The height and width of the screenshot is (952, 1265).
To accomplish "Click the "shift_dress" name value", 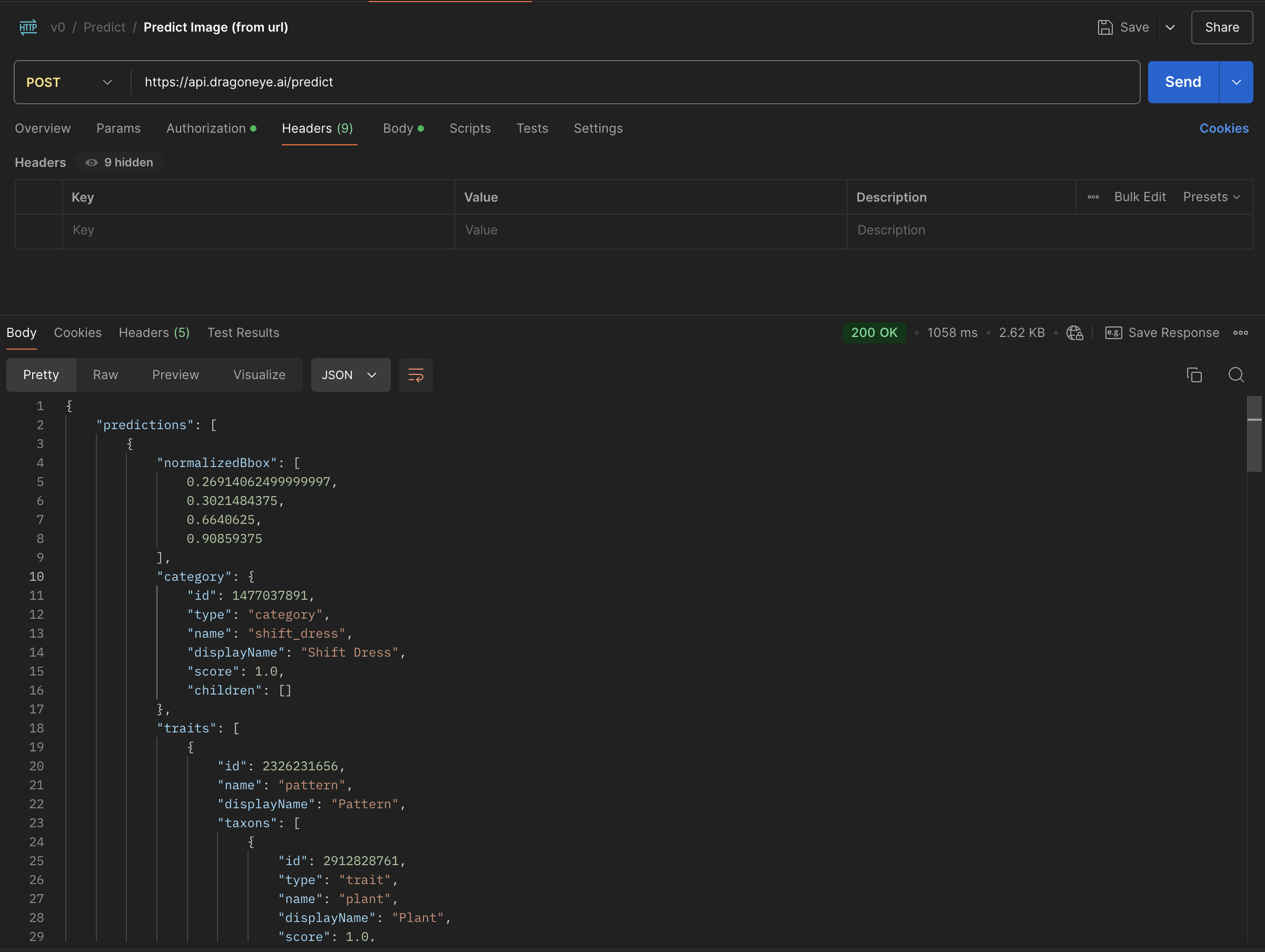I will click(x=296, y=633).
